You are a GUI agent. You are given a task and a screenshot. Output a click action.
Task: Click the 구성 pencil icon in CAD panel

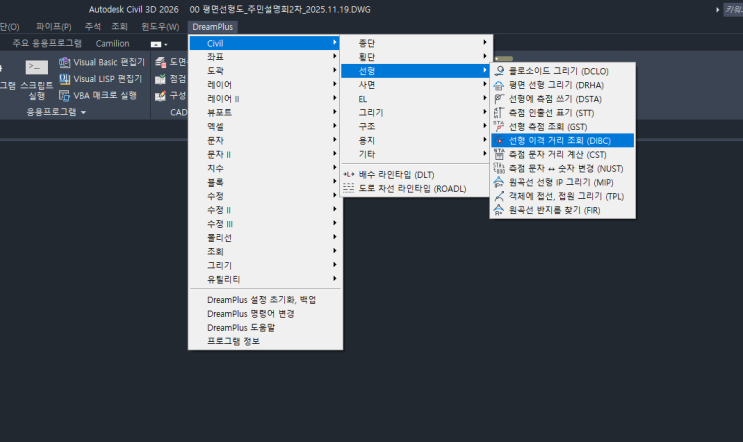click(x=161, y=95)
